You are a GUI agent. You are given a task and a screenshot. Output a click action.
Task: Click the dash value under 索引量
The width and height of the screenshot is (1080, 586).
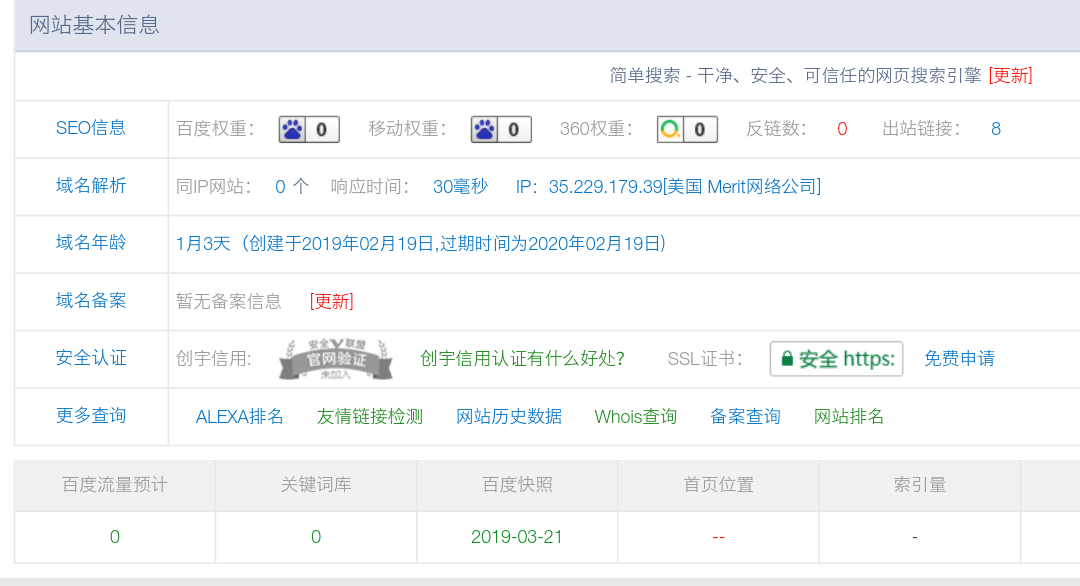[915, 537]
